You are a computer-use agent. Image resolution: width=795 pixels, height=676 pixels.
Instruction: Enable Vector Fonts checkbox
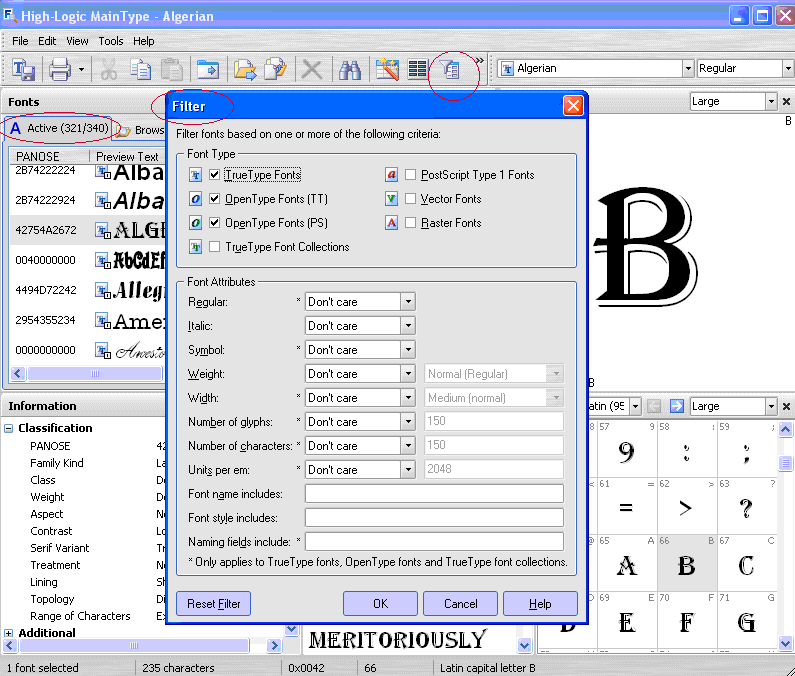411,199
